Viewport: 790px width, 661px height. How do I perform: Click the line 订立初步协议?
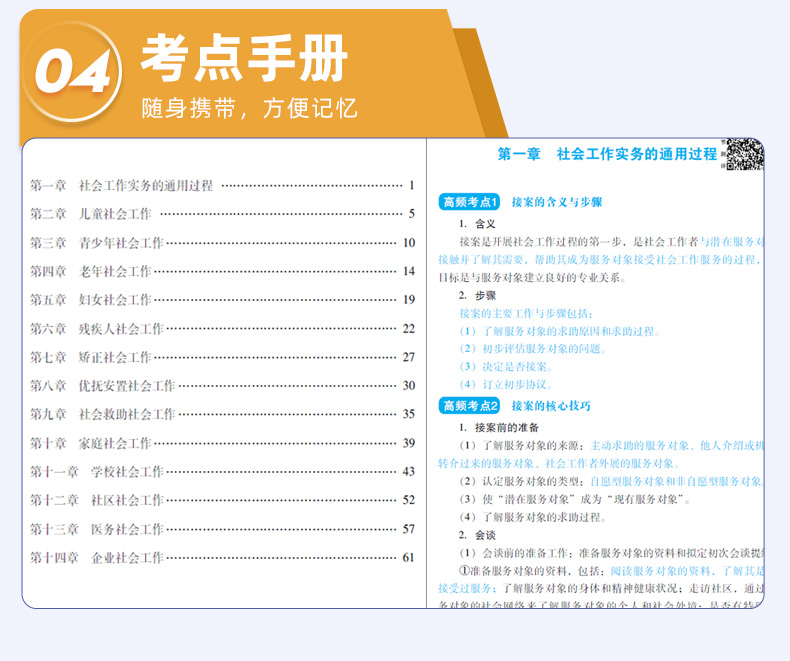(x=506, y=384)
